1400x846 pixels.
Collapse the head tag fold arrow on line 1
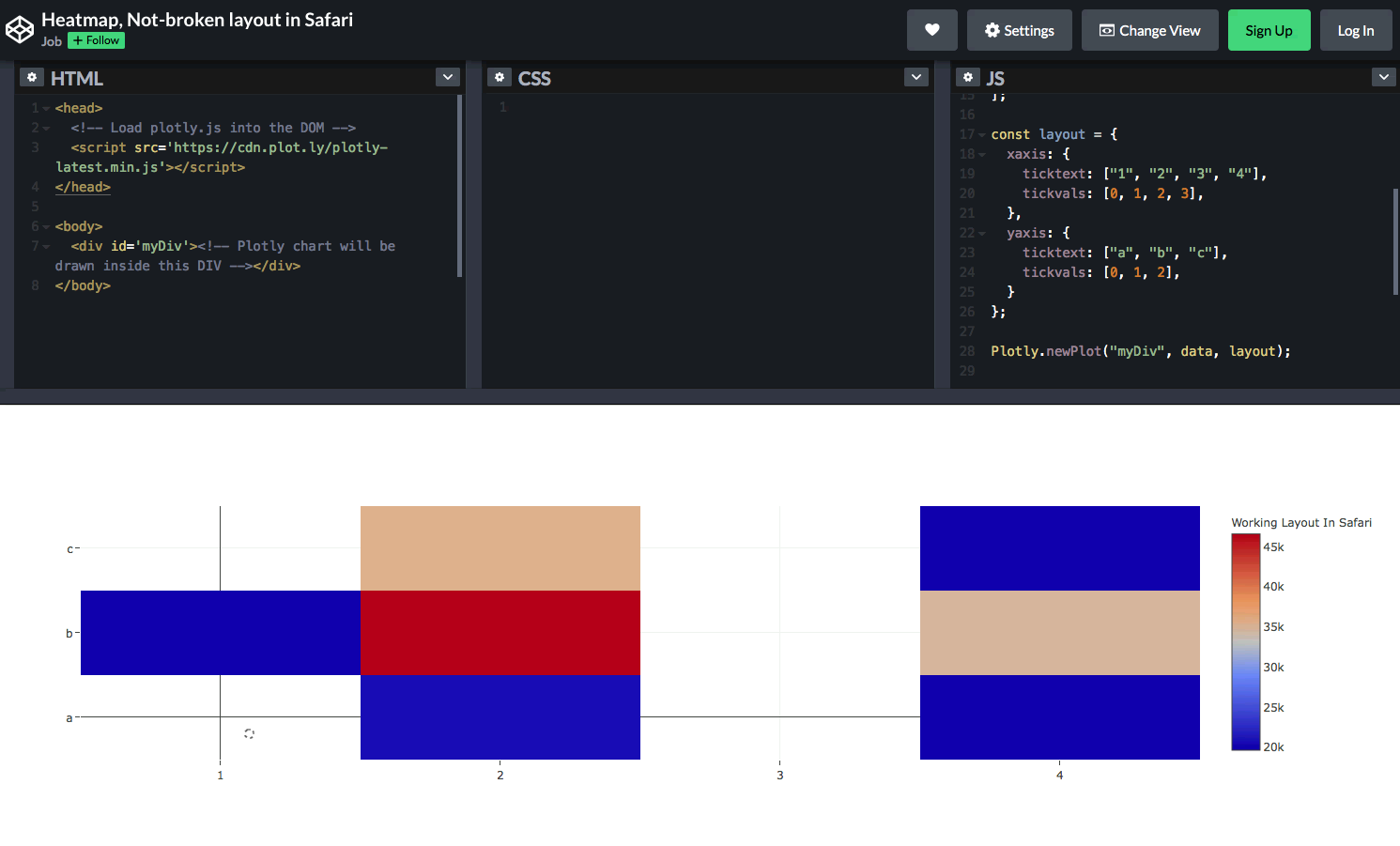click(46, 109)
